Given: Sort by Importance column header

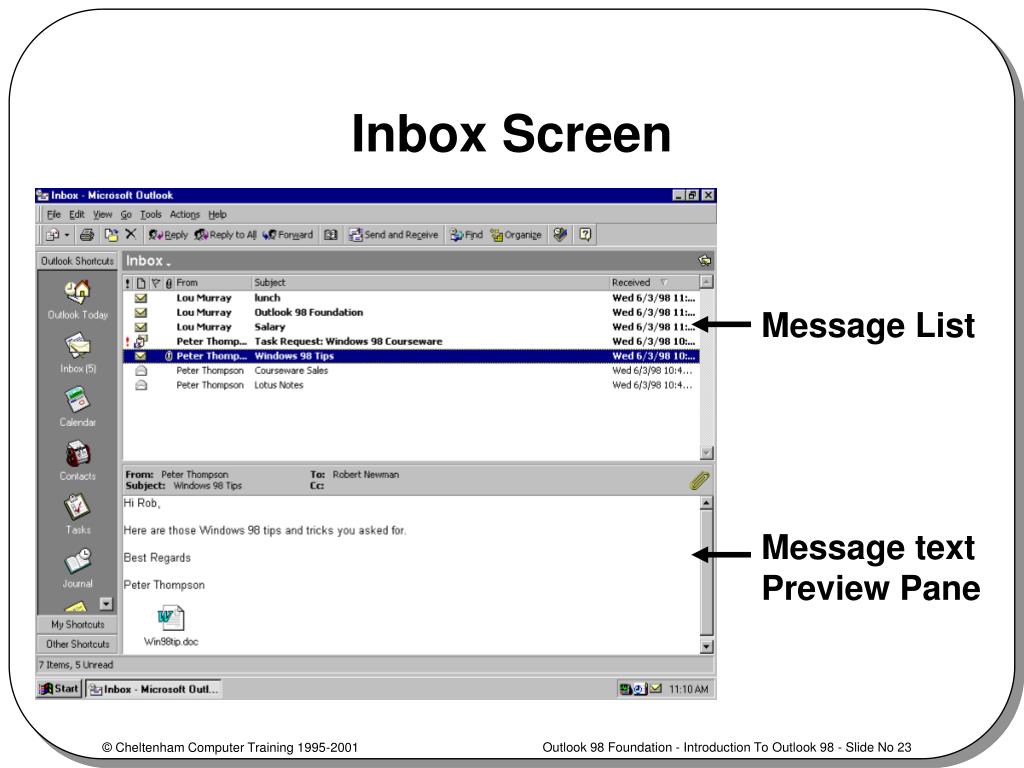Looking at the screenshot, I should point(128,283).
